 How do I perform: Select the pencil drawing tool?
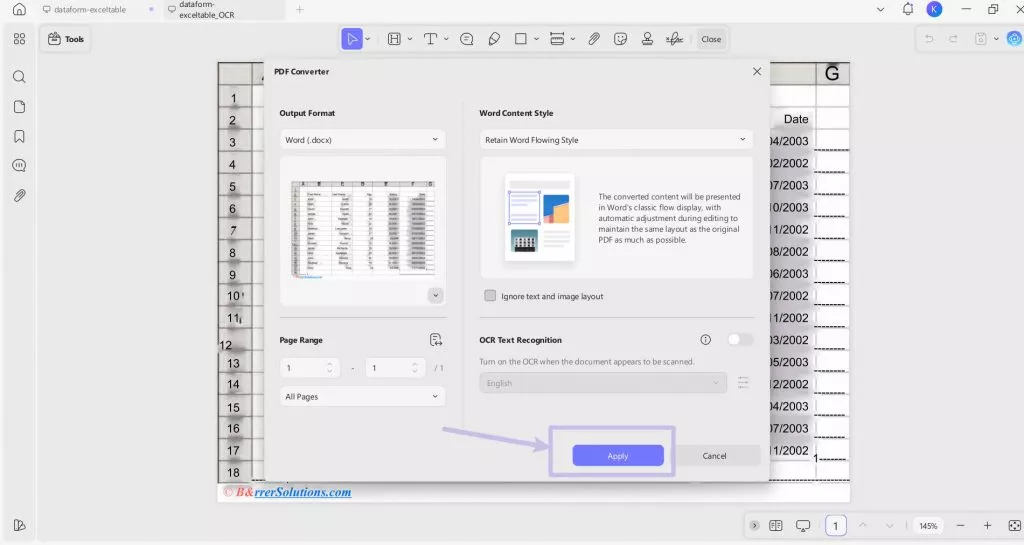(x=494, y=39)
